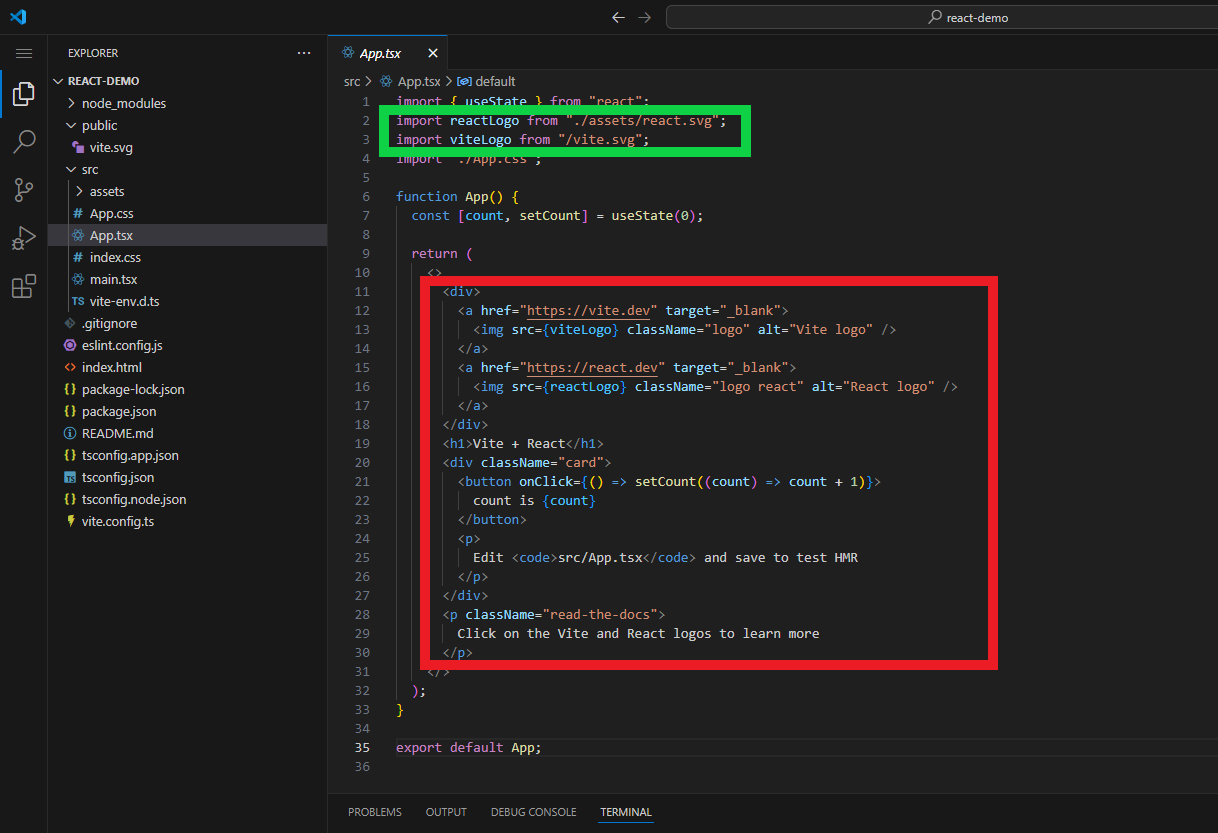Click line number 7 in the gutter

[x=365, y=215]
